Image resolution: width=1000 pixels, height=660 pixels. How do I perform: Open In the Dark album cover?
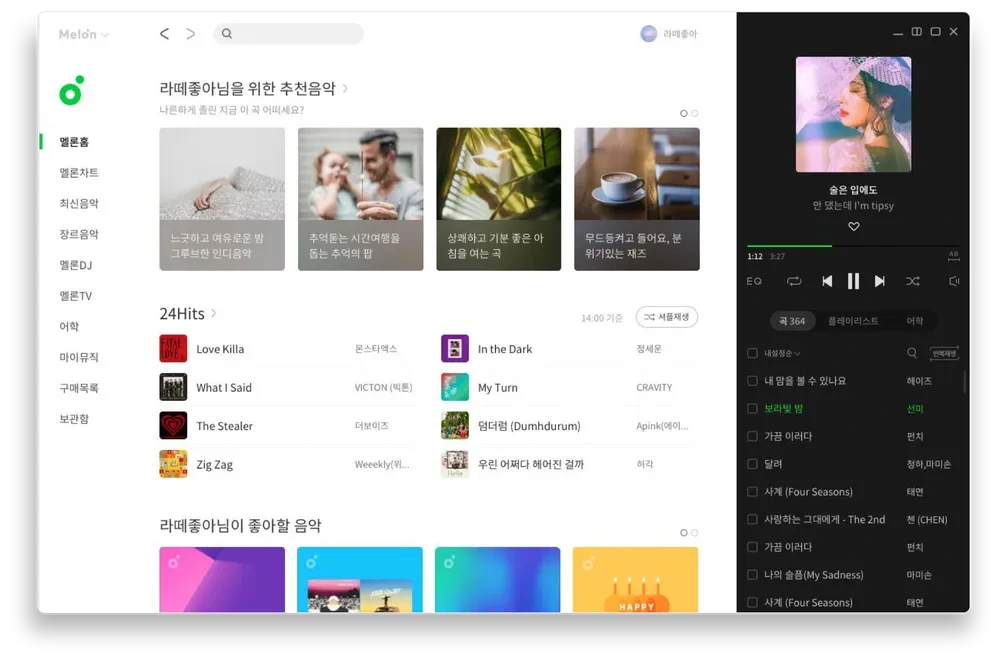tap(455, 349)
